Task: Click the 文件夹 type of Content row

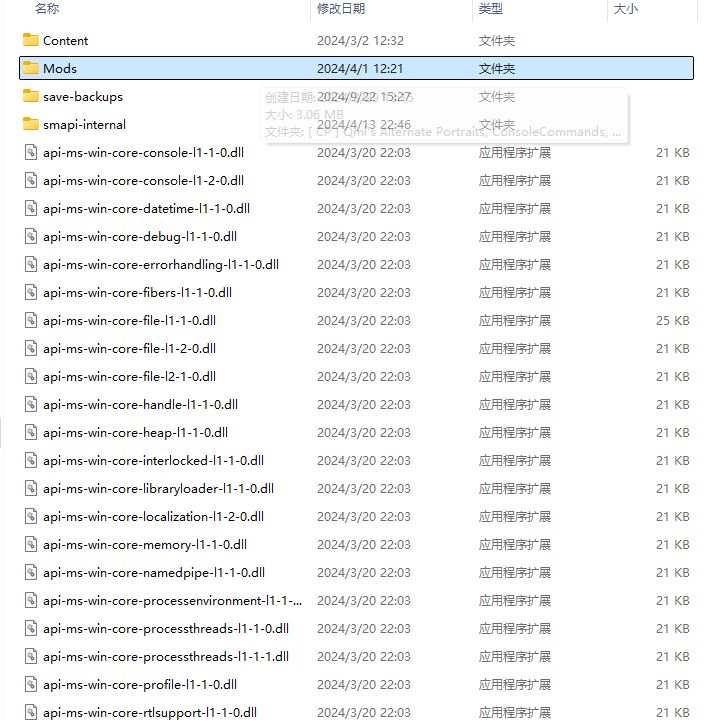Action: pos(496,41)
